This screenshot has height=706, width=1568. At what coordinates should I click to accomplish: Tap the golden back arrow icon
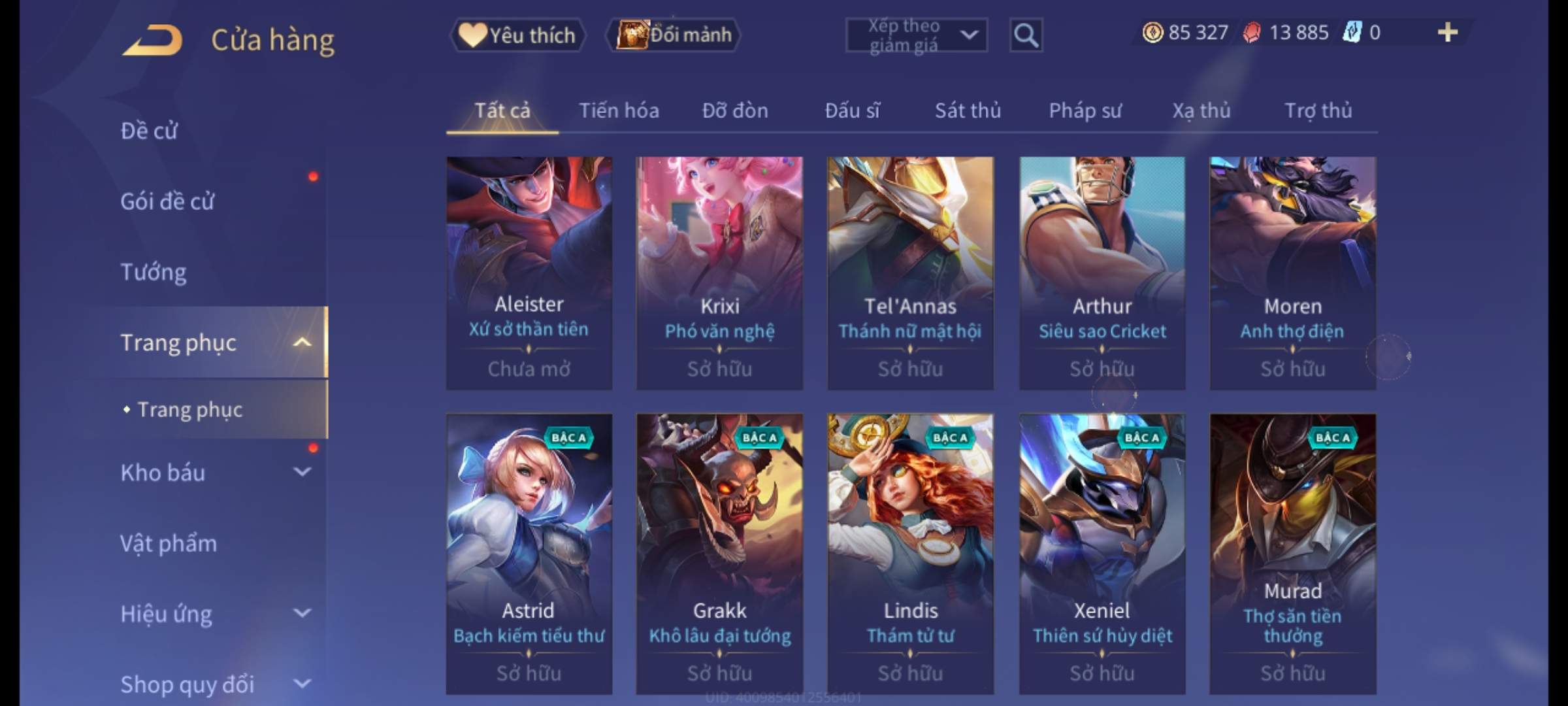pyautogui.click(x=152, y=41)
